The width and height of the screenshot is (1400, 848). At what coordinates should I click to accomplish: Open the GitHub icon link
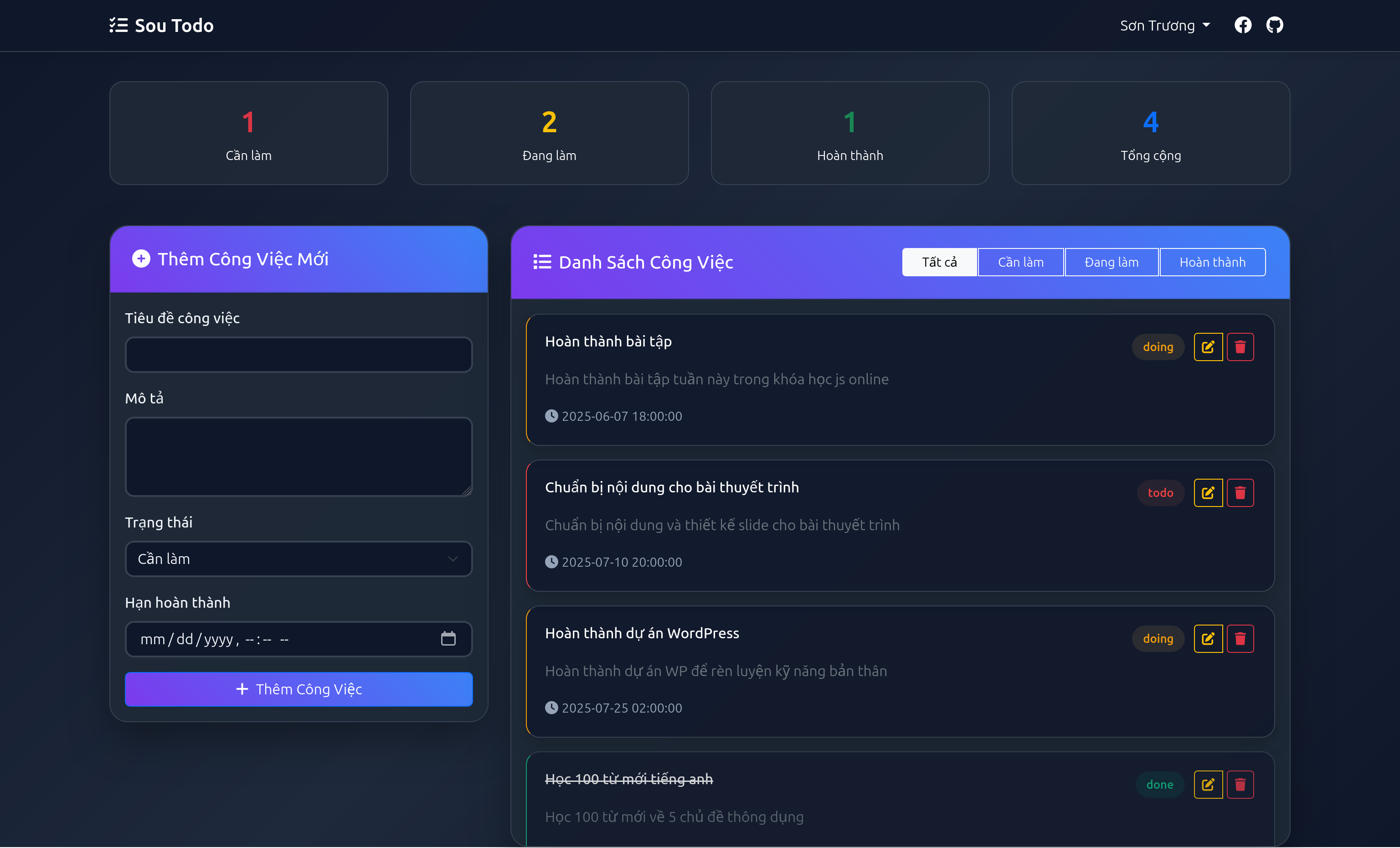1274,26
